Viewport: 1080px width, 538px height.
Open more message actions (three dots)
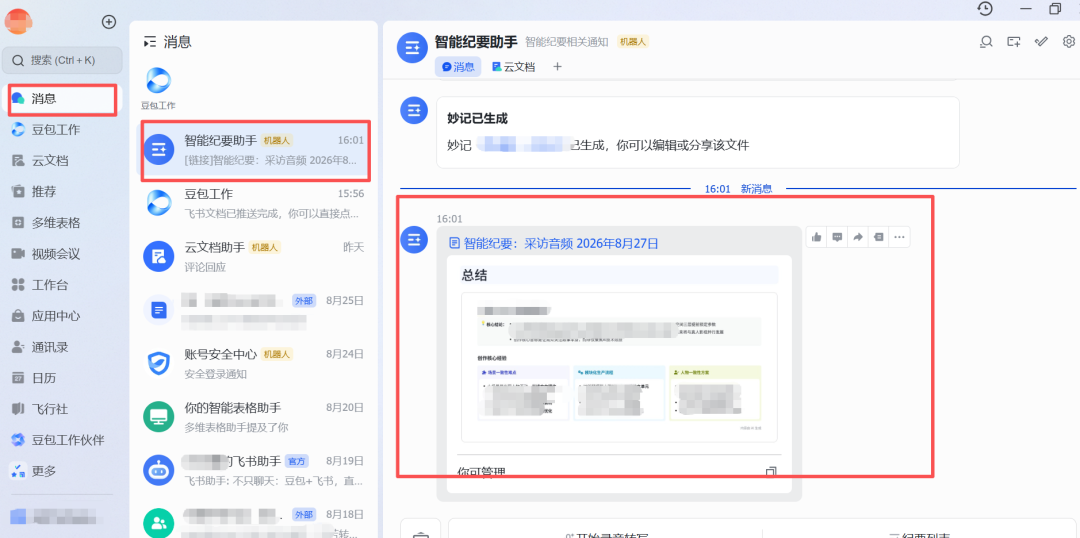899,237
